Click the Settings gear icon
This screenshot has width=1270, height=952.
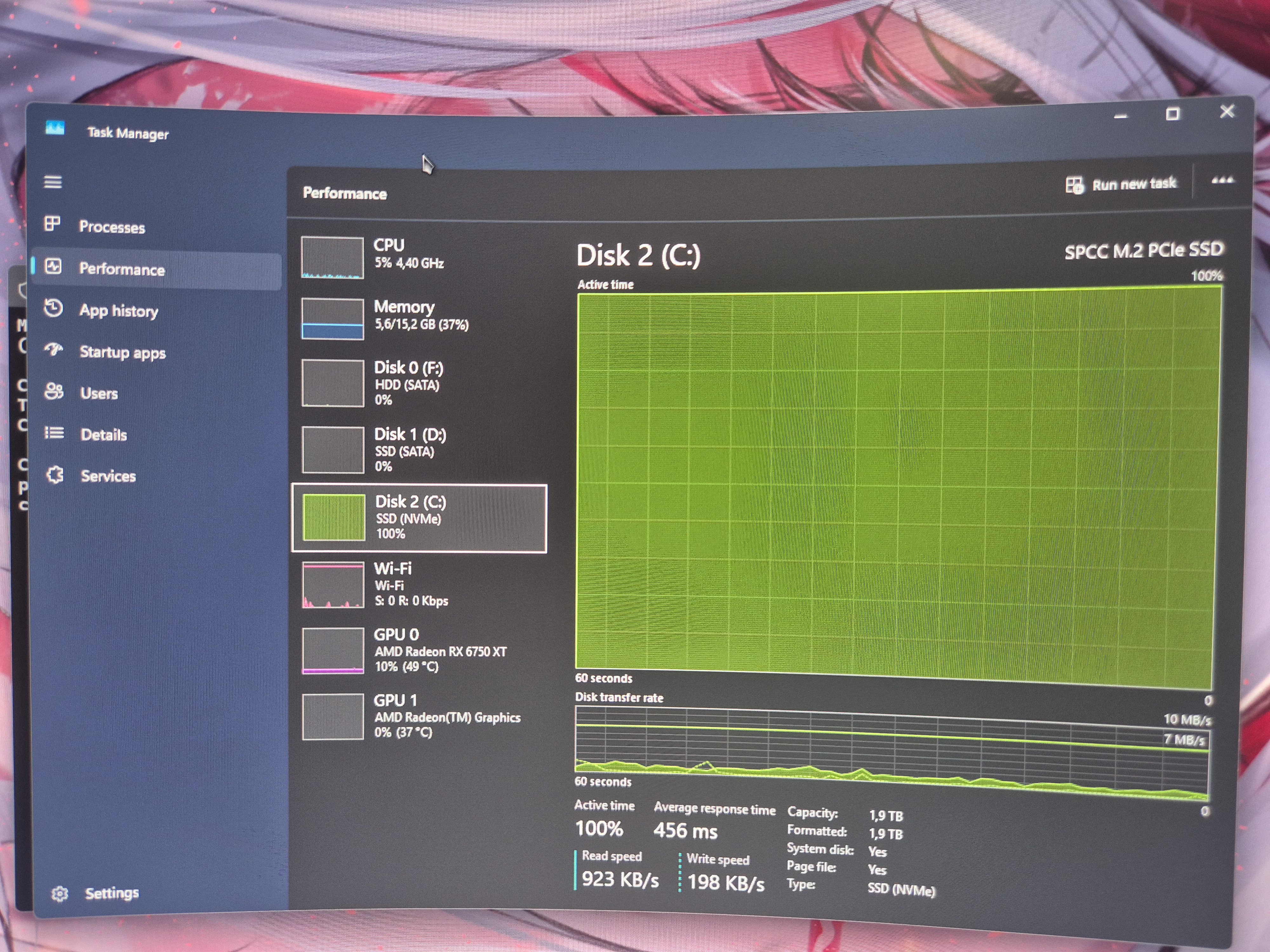pyautogui.click(x=59, y=894)
